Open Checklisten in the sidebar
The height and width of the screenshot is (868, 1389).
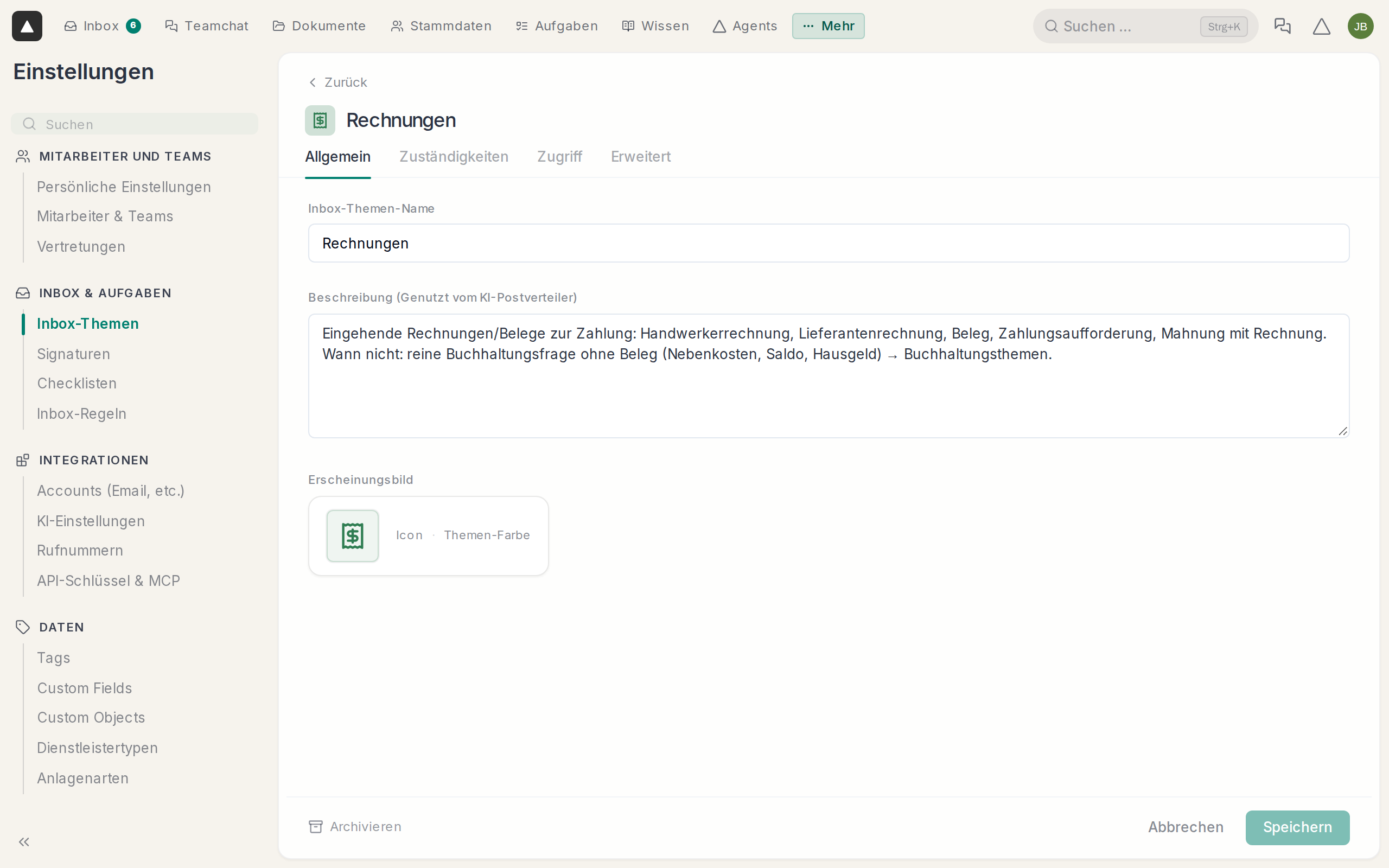click(x=77, y=384)
